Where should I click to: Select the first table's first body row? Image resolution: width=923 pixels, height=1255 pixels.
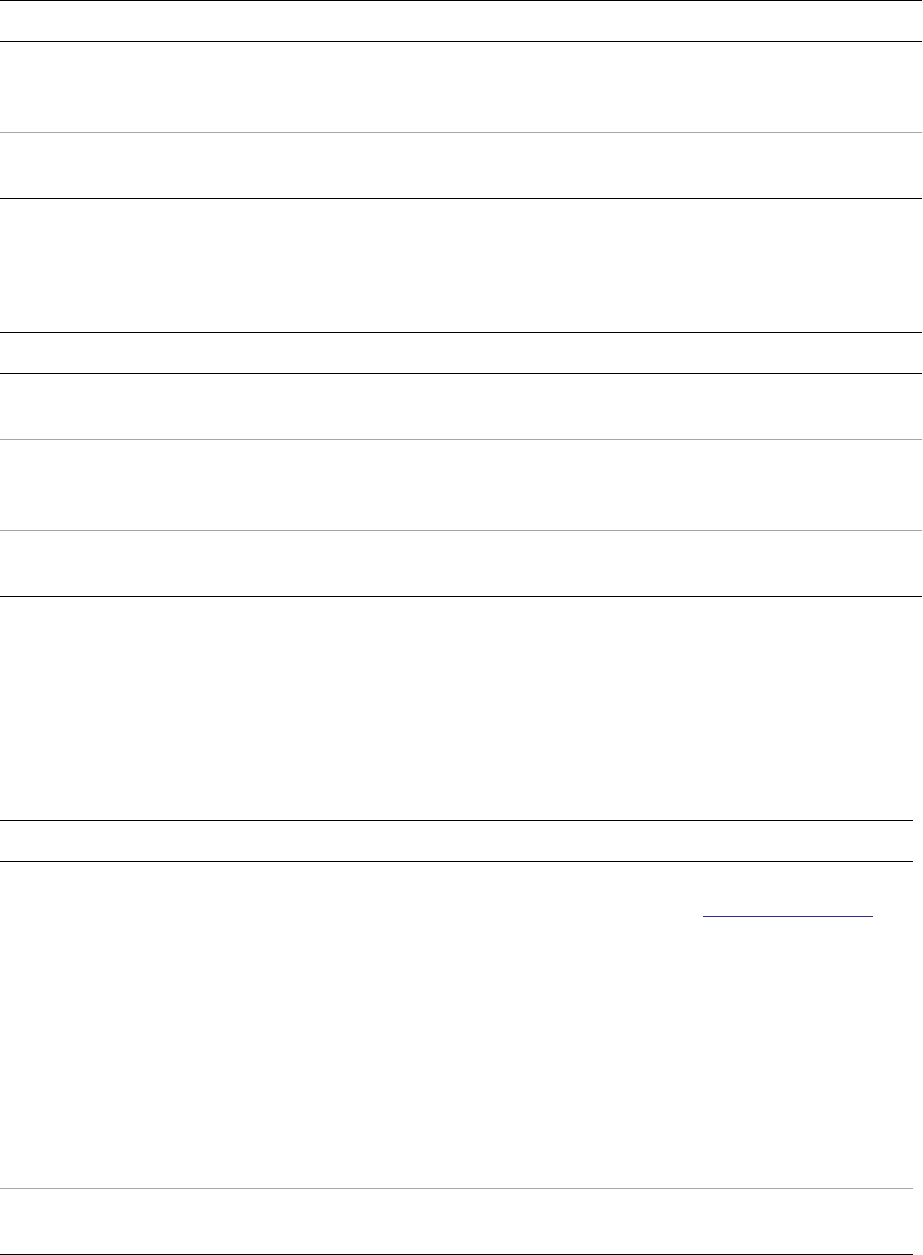pyautogui.click(x=461, y=86)
